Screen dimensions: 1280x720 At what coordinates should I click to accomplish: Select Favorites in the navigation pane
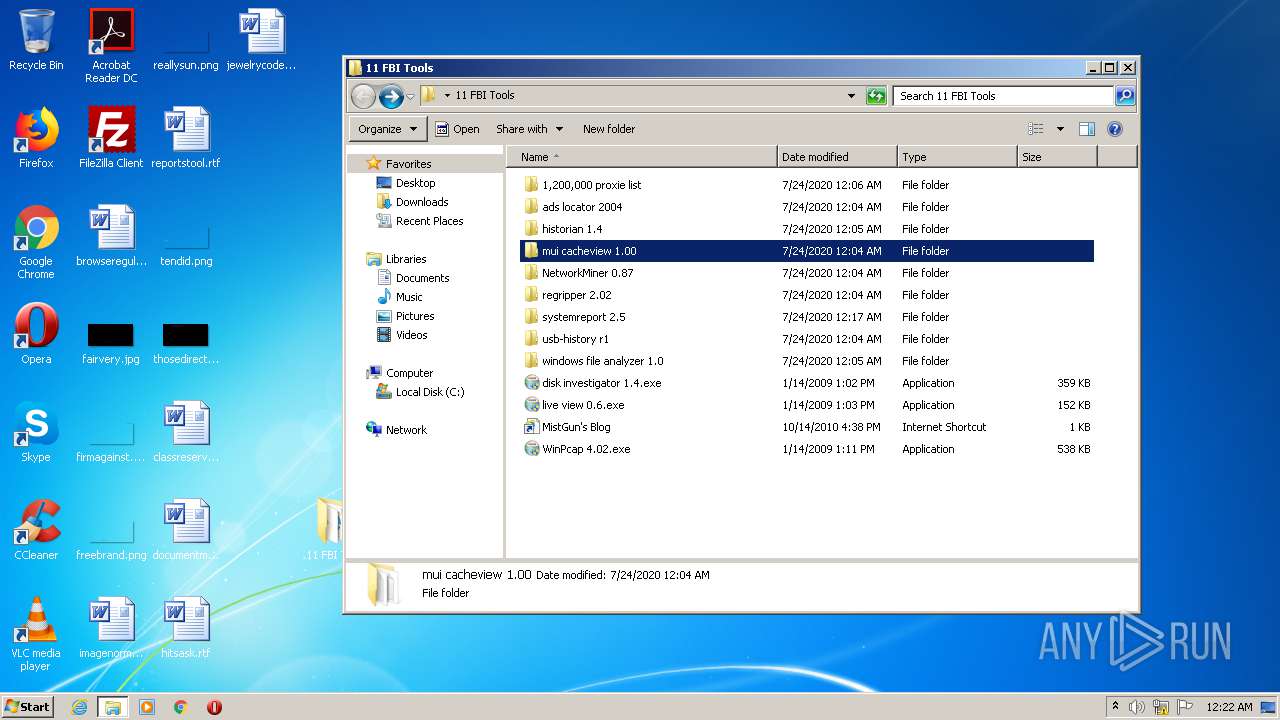click(x=408, y=164)
